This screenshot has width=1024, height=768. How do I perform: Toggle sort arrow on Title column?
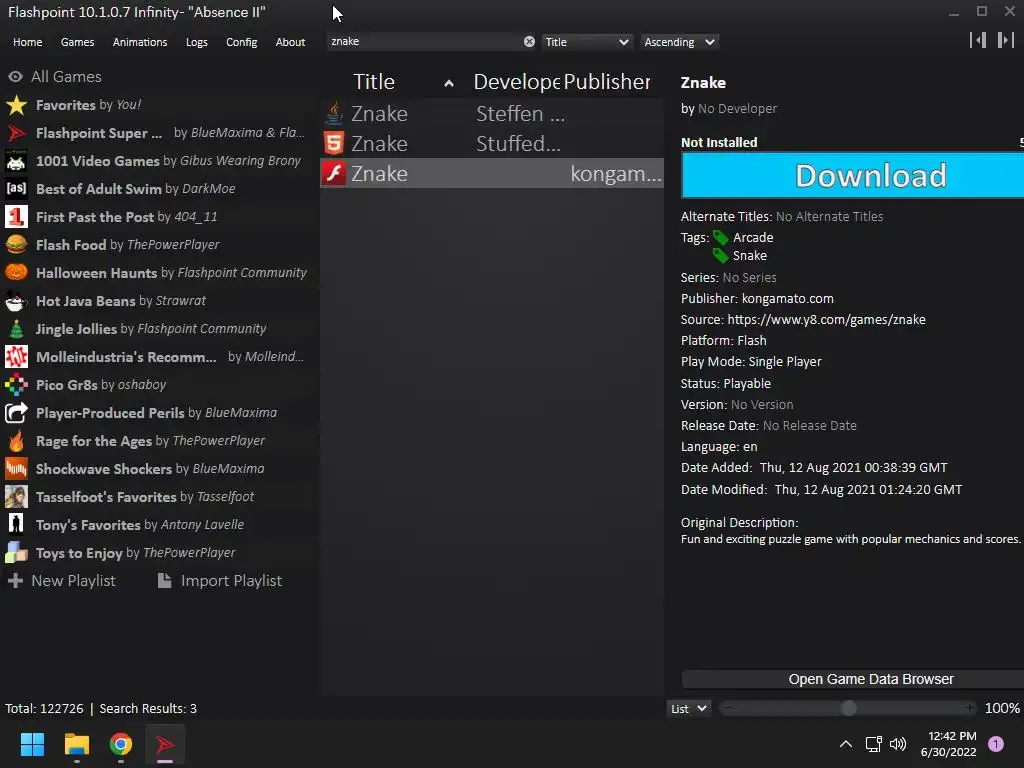pos(449,83)
